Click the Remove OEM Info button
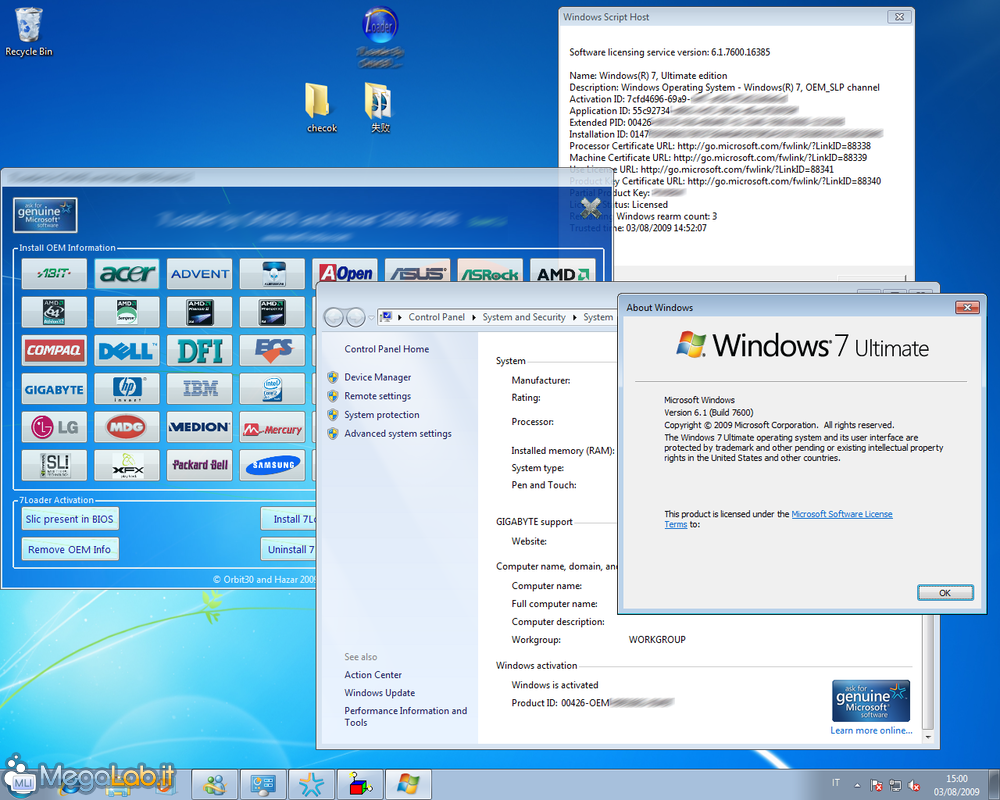The width and height of the screenshot is (1000, 800). 70,549
